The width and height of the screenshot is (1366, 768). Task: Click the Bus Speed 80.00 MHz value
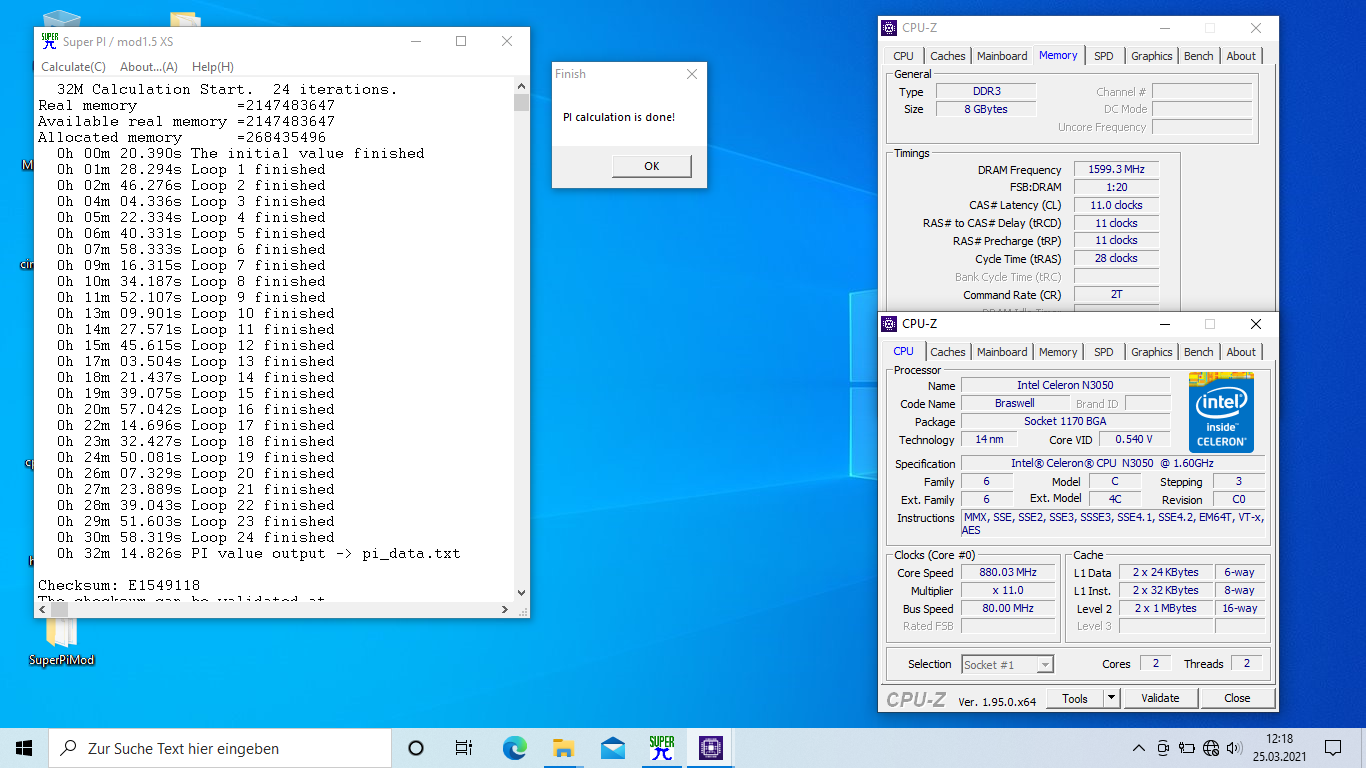point(1008,608)
